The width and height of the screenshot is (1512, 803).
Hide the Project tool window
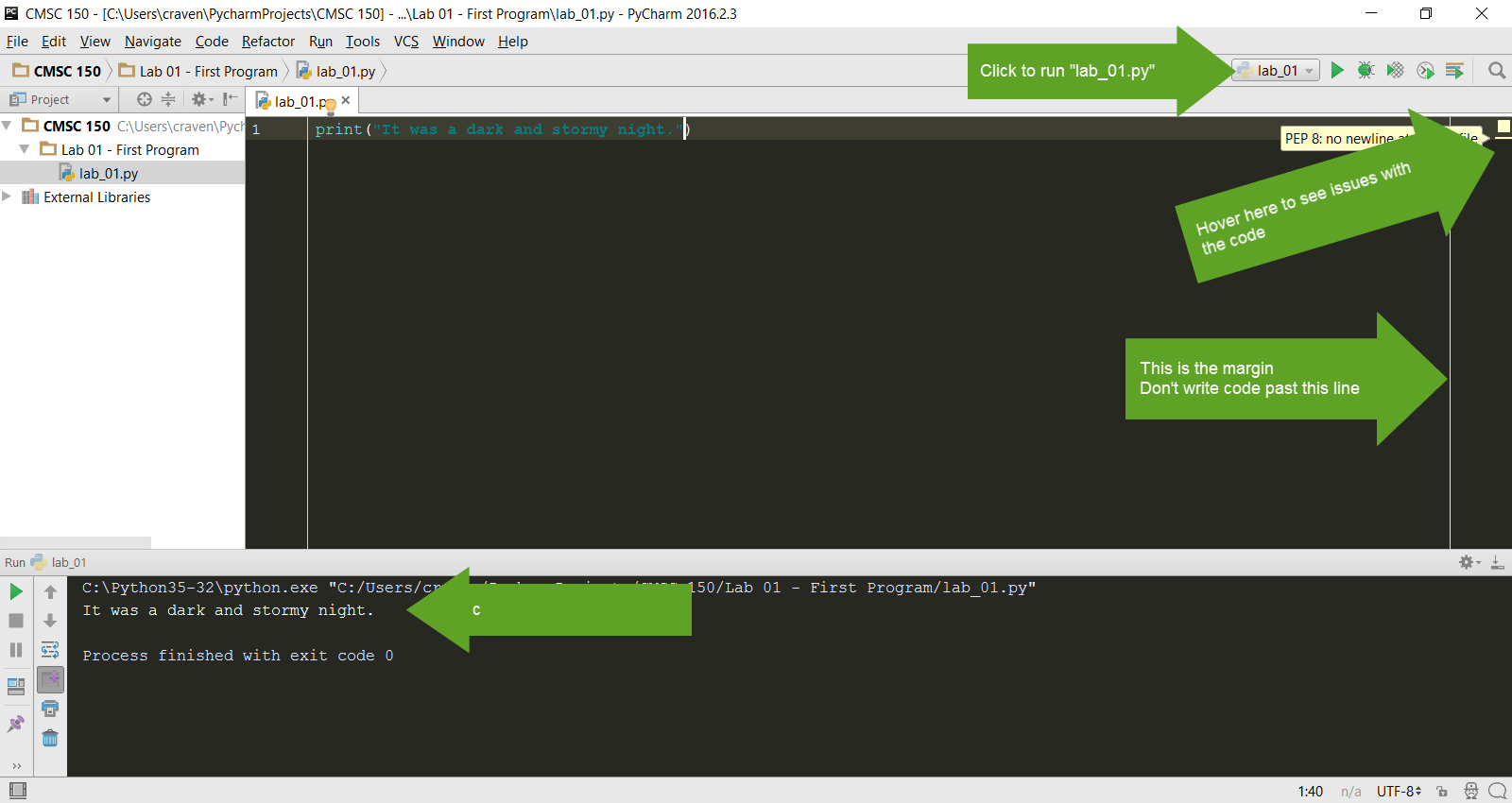(230, 99)
